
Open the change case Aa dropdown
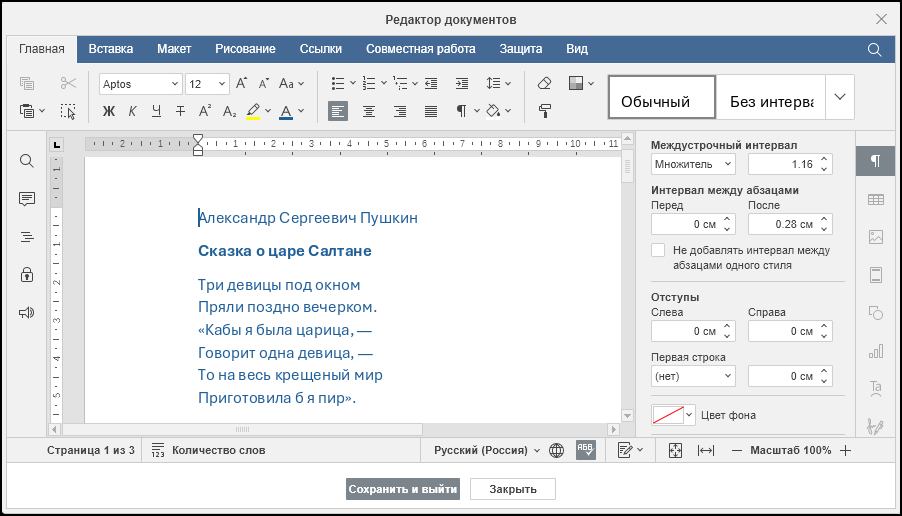tap(291, 83)
